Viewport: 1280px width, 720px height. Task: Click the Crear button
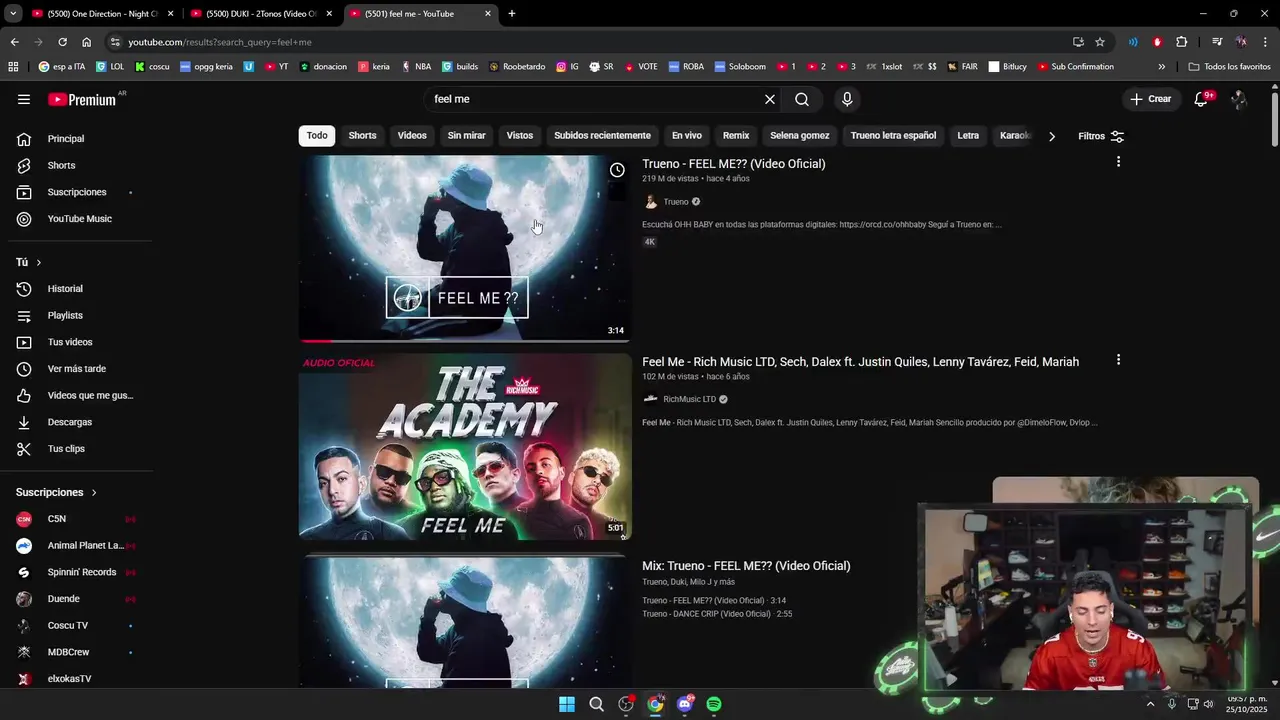(x=1150, y=99)
